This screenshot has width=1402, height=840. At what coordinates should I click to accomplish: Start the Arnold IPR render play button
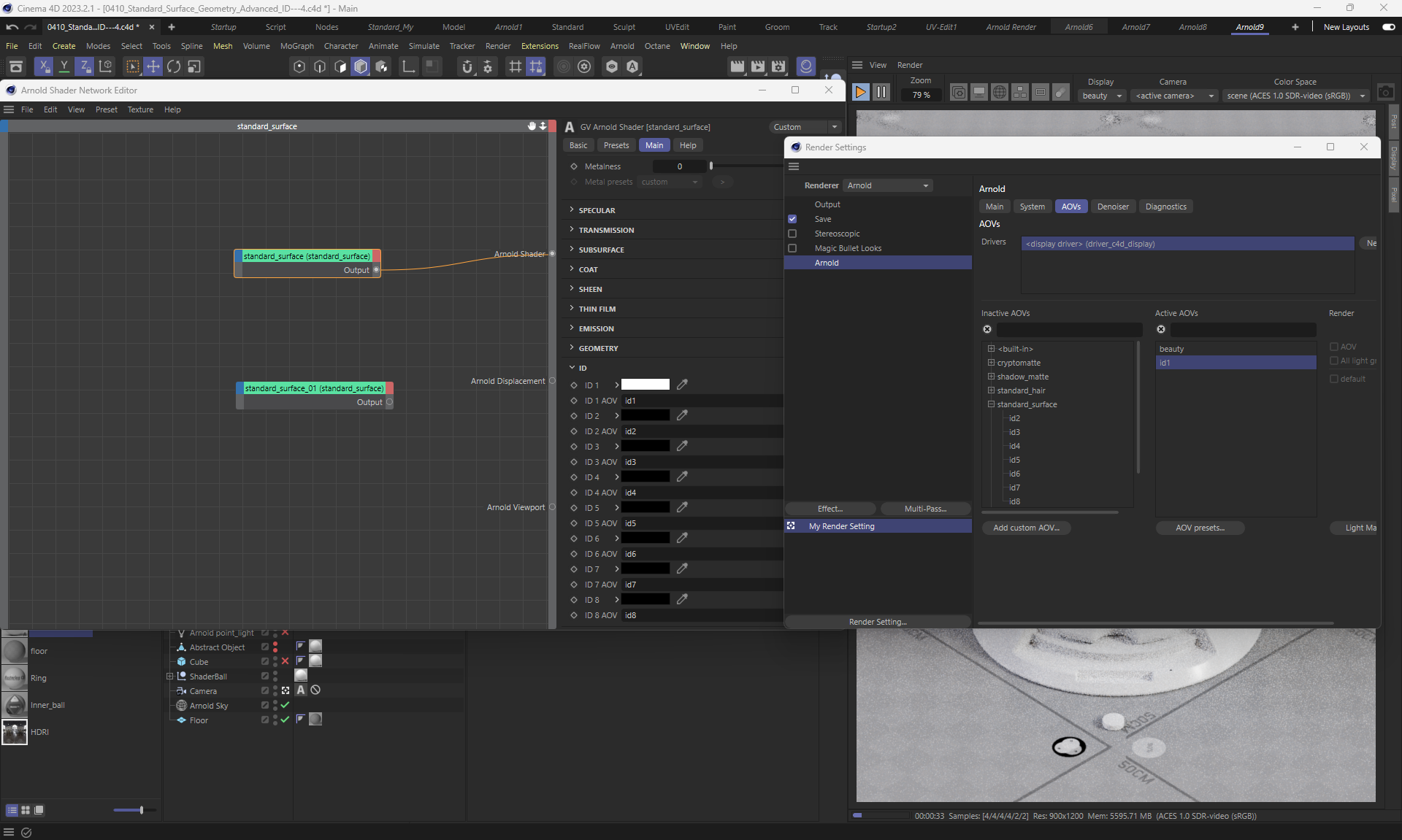(861, 92)
